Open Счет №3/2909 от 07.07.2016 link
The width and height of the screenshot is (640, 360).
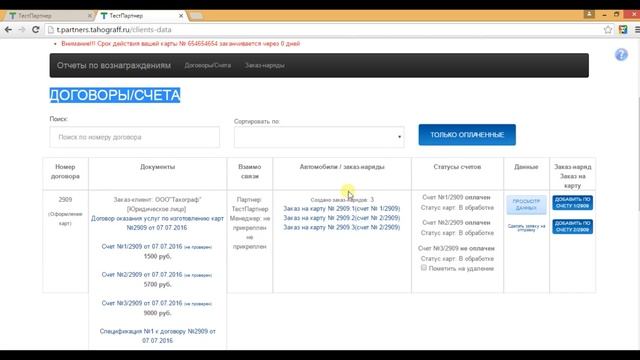(x=142, y=303)
